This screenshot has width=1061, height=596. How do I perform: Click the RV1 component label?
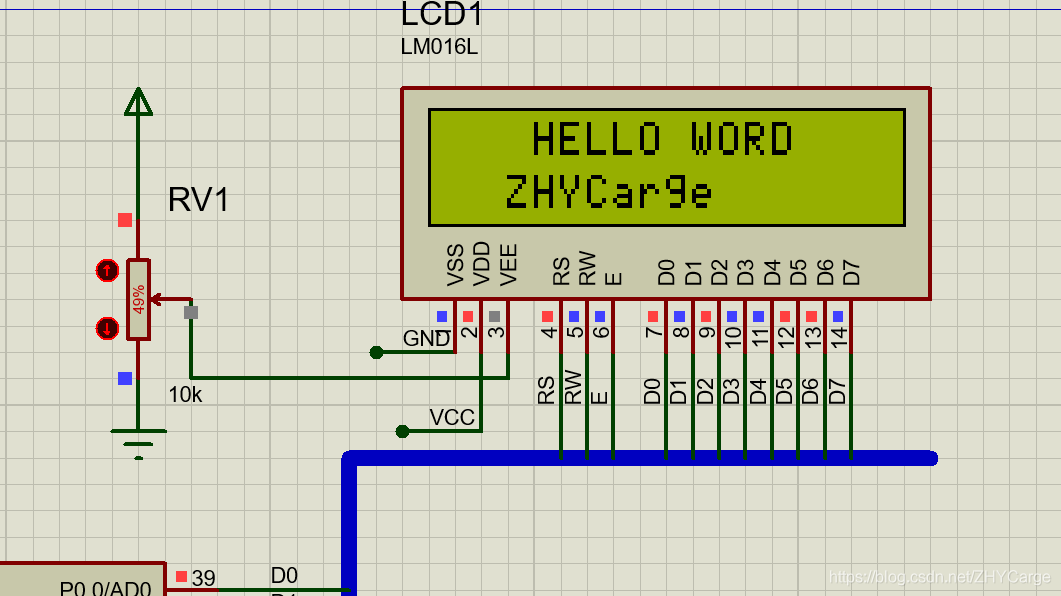pyautogui.click(x=198, y=200)
